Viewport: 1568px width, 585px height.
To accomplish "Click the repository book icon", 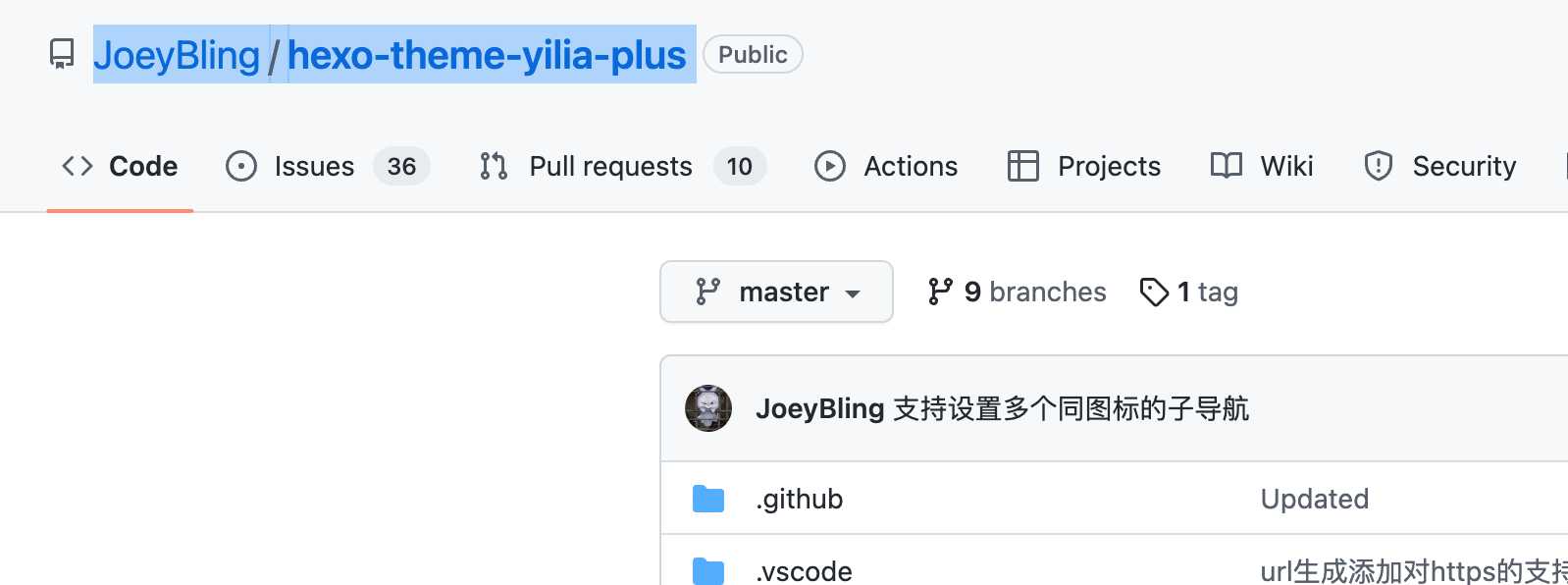I will [62, 54].
